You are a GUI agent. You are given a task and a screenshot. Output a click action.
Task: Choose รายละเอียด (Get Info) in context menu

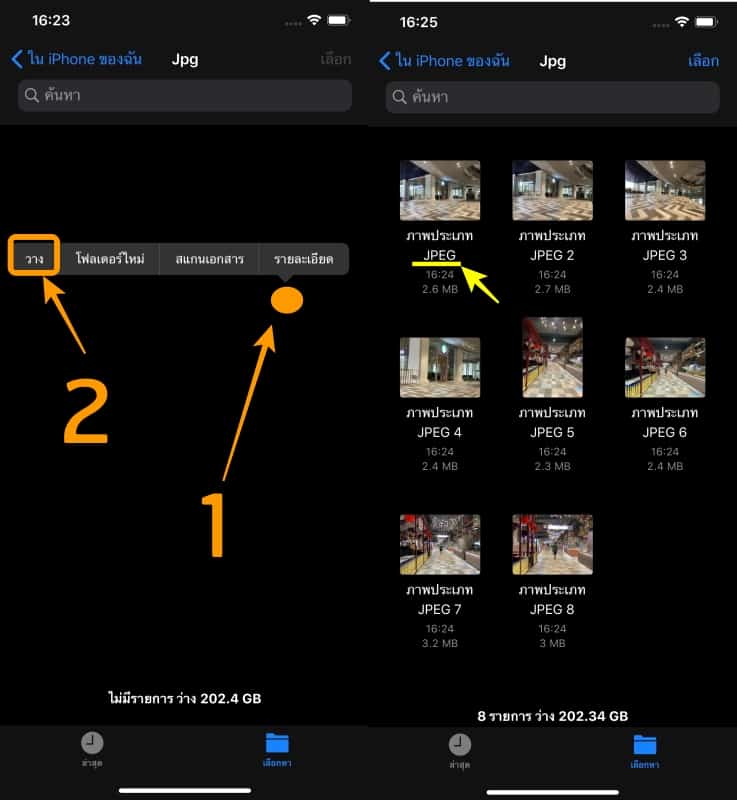tap(303, 259)
